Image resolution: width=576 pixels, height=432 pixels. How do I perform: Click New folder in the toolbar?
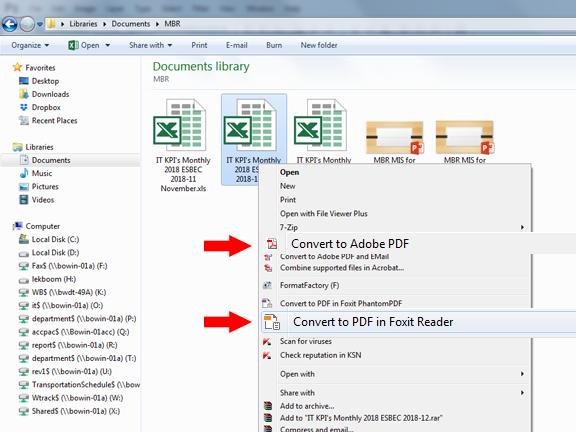pos(319,45)
